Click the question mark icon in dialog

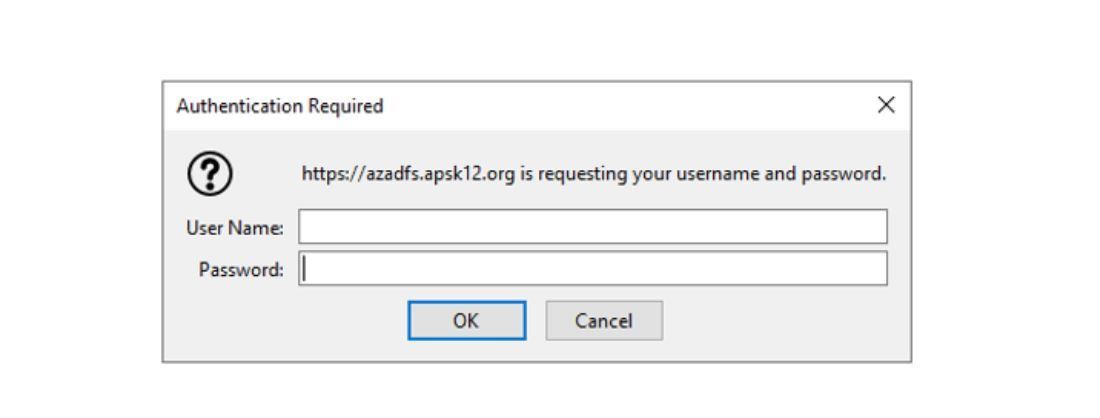(x=210, y=173)
